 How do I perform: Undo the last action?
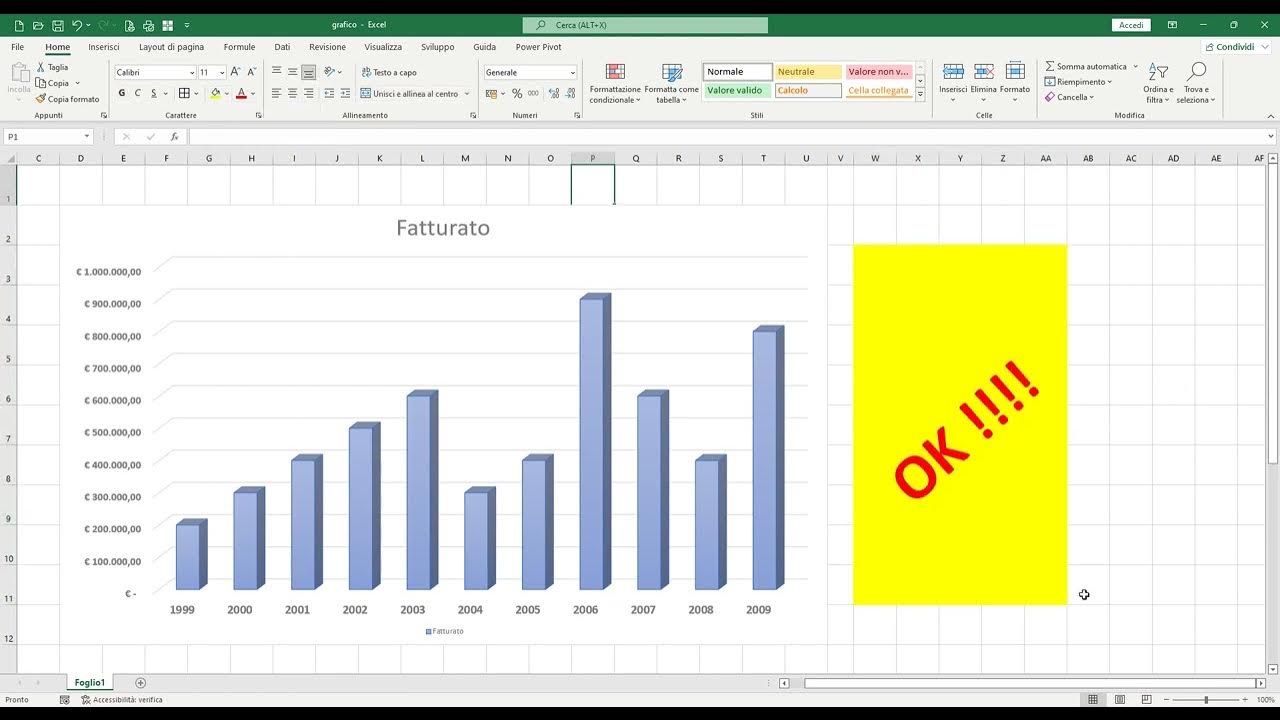(x=77, y=25)
